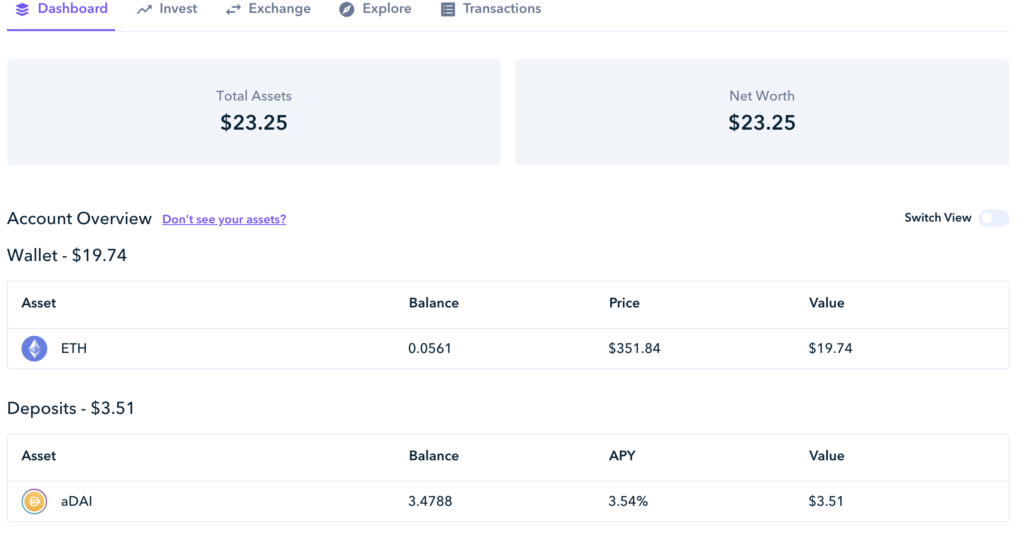This screenshot has width=1024, height=535.
Task: Click the "Deposits - $3.51" heading
Action: [71, 408]
